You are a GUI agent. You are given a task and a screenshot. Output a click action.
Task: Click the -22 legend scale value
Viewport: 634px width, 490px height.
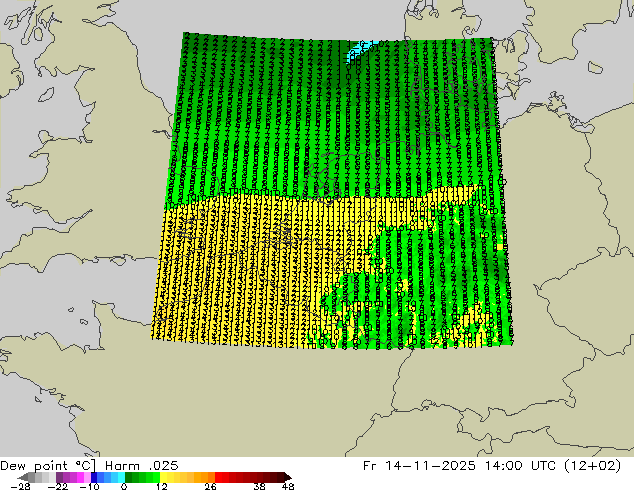(58, 486)
